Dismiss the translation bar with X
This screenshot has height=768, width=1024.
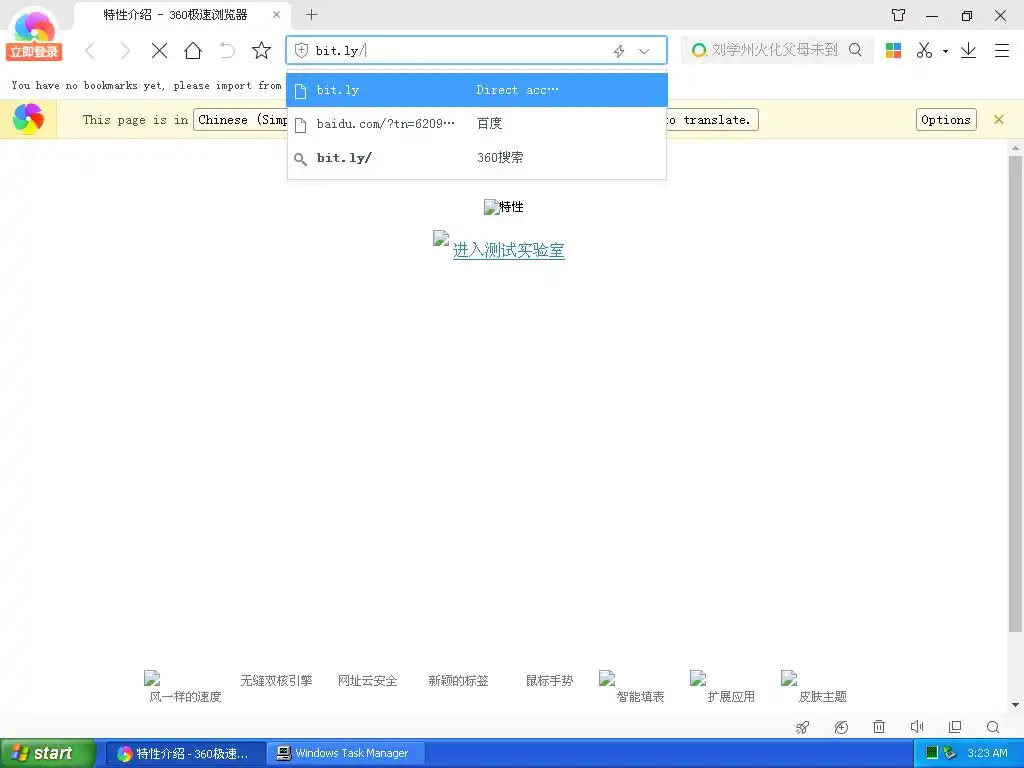(999, 120)
